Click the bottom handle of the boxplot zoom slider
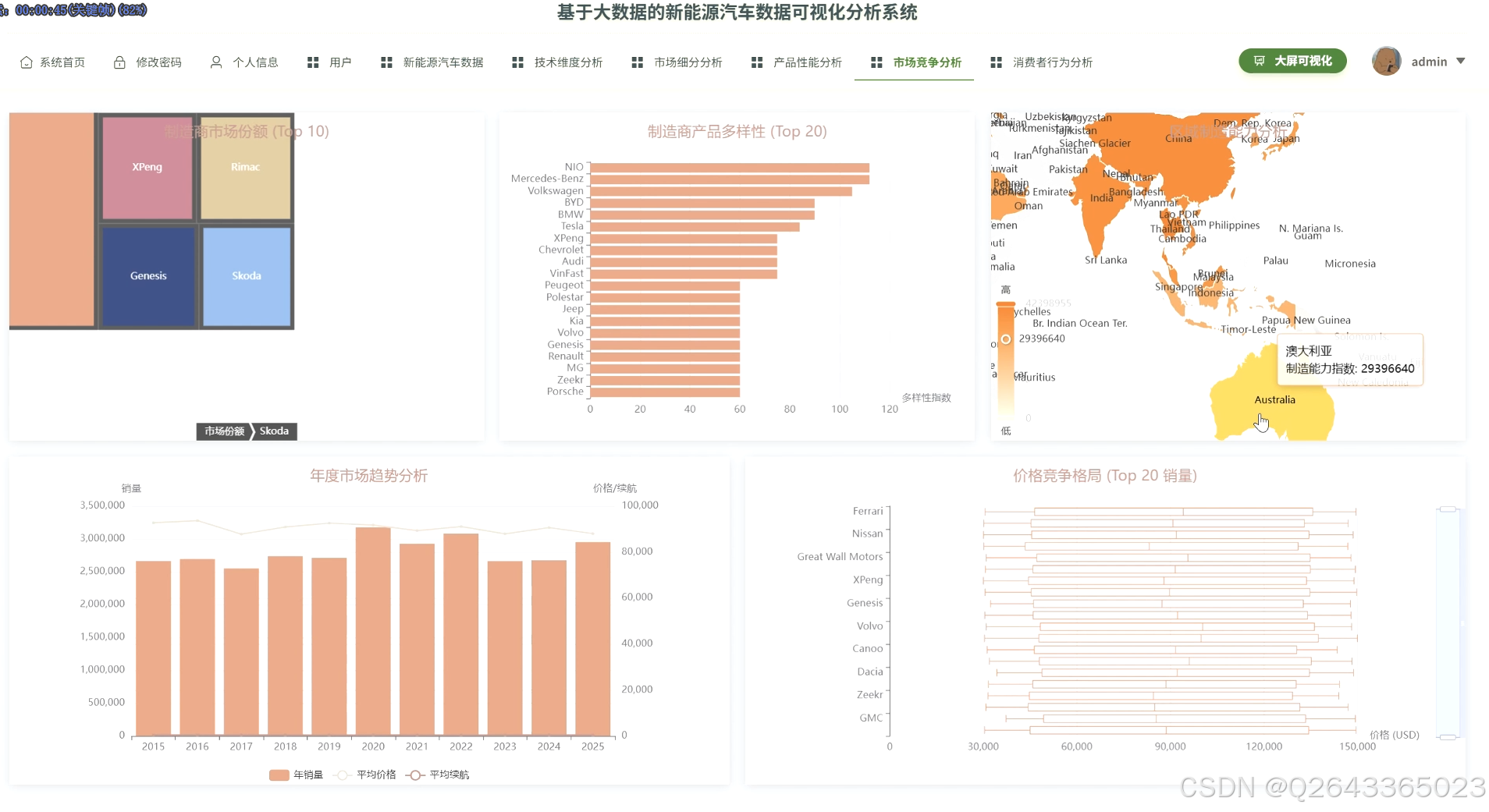The width and height of the screenshot is (1489, 812). (x=1448, y=737)
